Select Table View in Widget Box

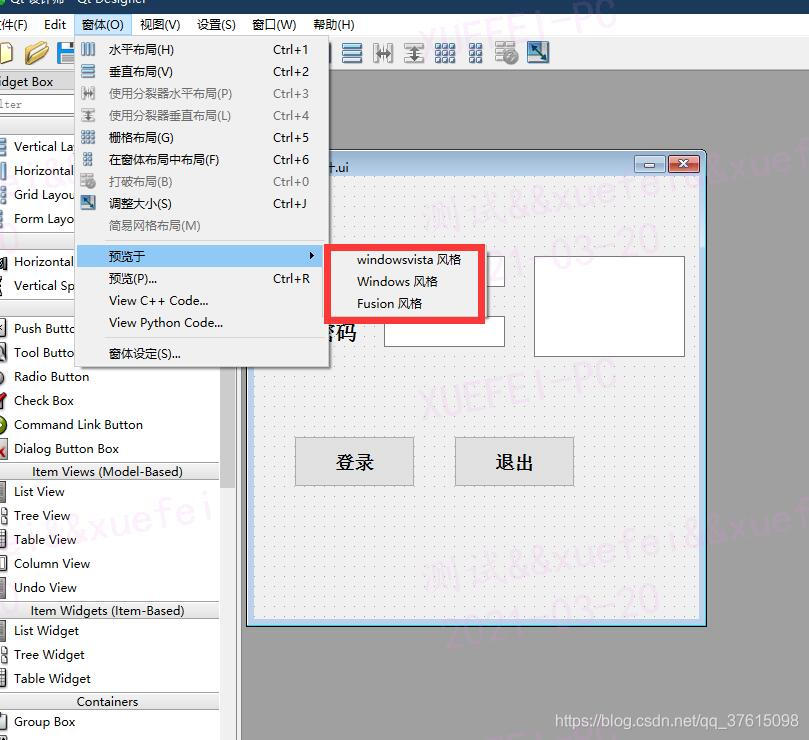(x=45, y=540)
